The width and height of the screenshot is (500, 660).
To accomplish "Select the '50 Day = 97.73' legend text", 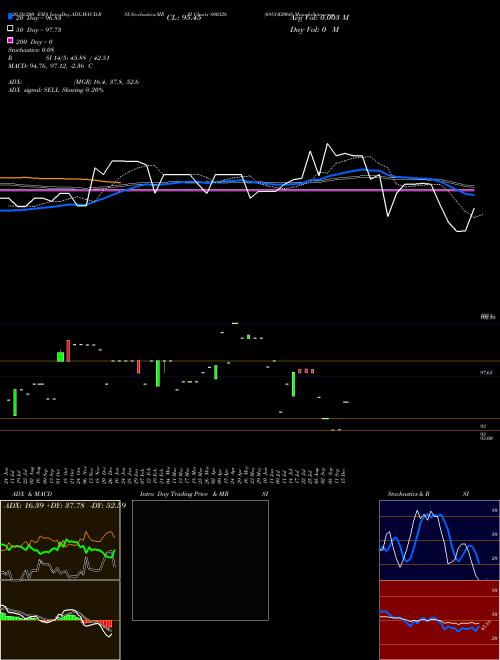I will tap(39, 29).
